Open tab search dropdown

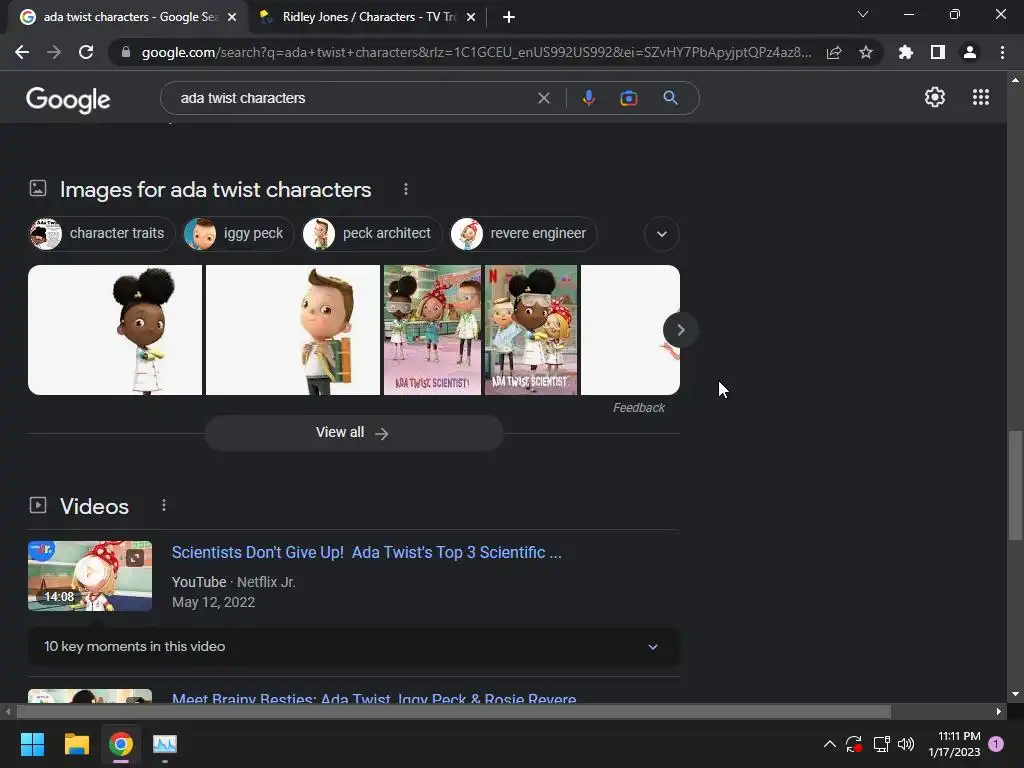click(863, 14)
